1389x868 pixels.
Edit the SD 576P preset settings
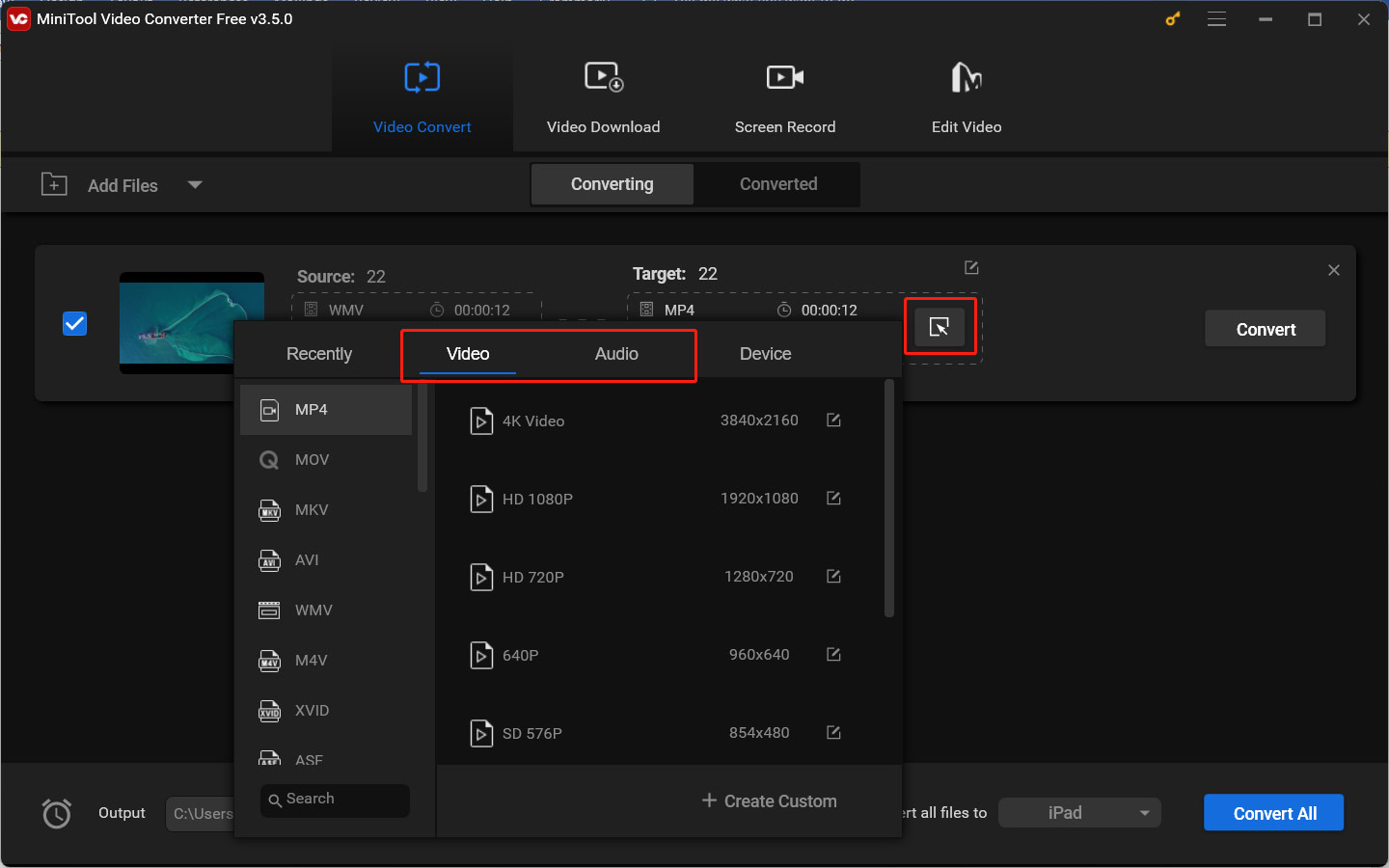pyautogui.click(x=833, y=733)
